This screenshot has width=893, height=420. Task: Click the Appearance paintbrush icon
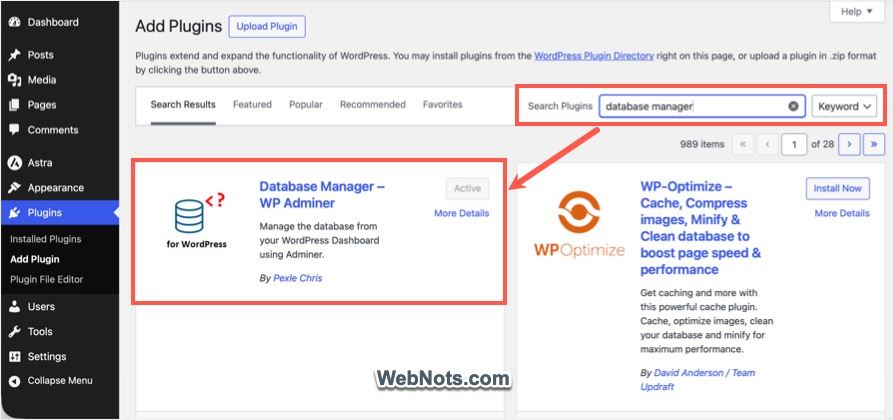click(14, 188)
